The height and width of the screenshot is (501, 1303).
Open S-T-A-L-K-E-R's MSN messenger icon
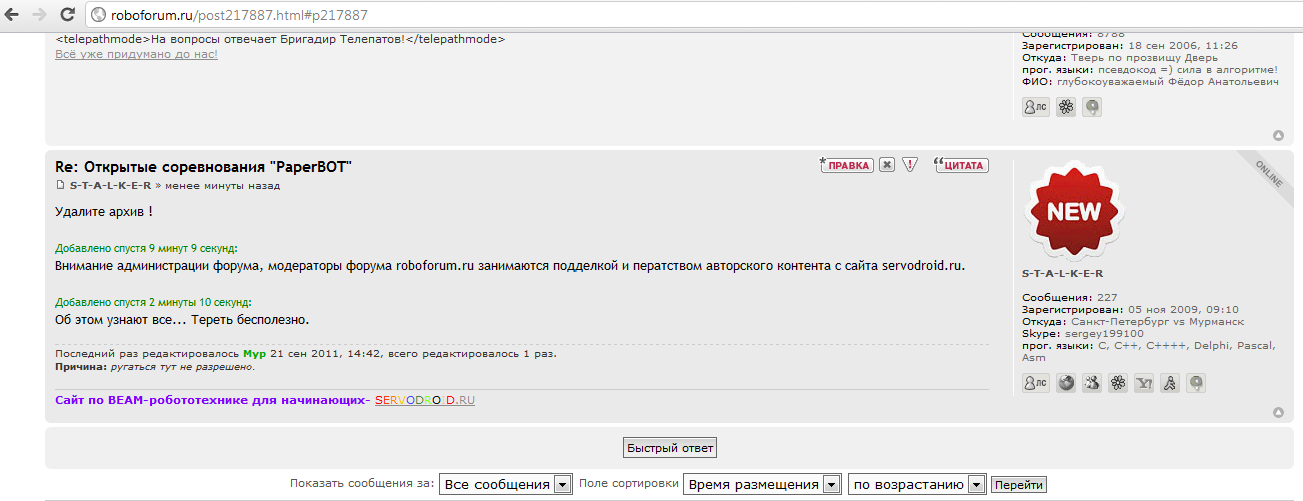point(1092,383)
